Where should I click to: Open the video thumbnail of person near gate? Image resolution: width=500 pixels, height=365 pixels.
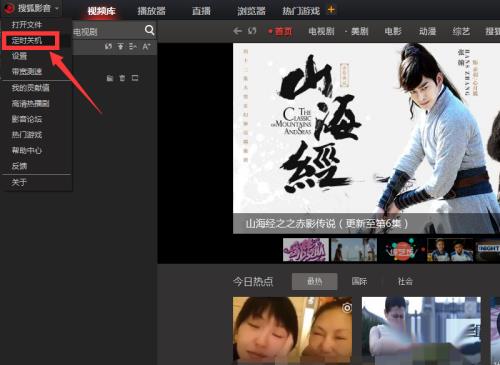[x=421, y=331]
